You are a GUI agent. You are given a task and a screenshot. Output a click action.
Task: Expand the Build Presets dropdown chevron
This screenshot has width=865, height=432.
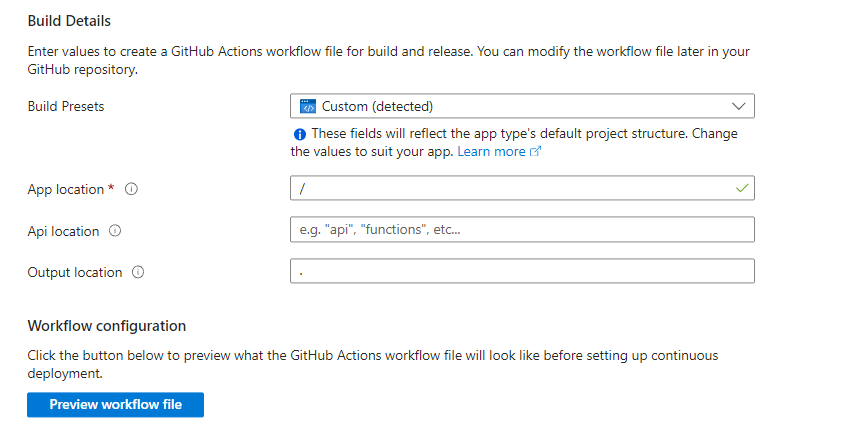pos(739,106)
